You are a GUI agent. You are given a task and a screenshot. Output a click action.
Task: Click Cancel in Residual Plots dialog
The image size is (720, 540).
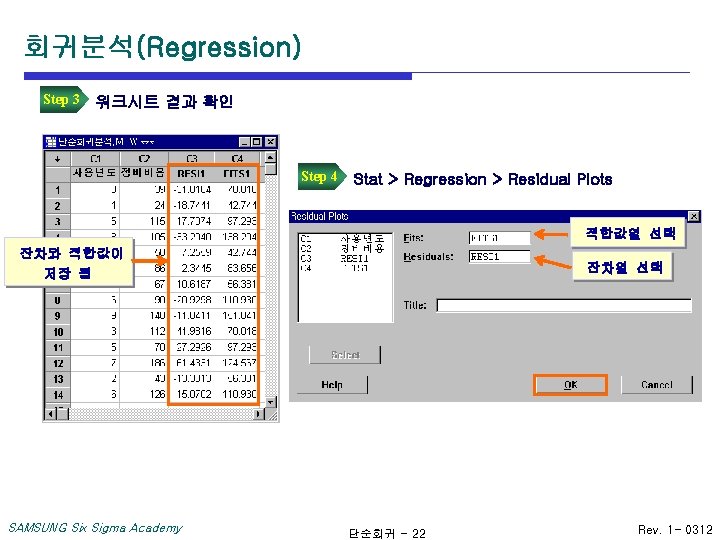(657, 385)
